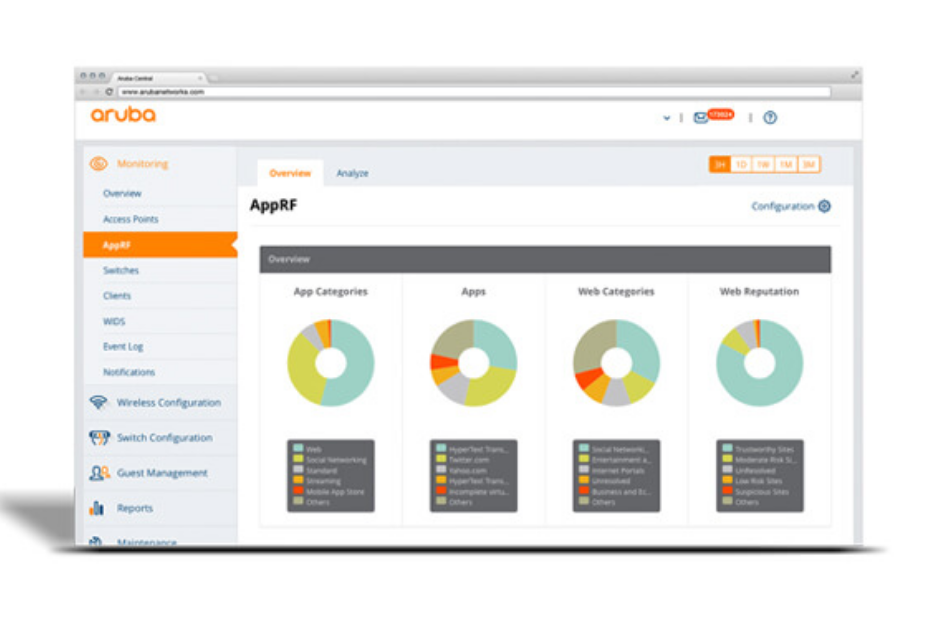The height and width of the screenshot is (628, 948).
Task: Open Notifications in the sidebar
Action: (x=129, y=372)
